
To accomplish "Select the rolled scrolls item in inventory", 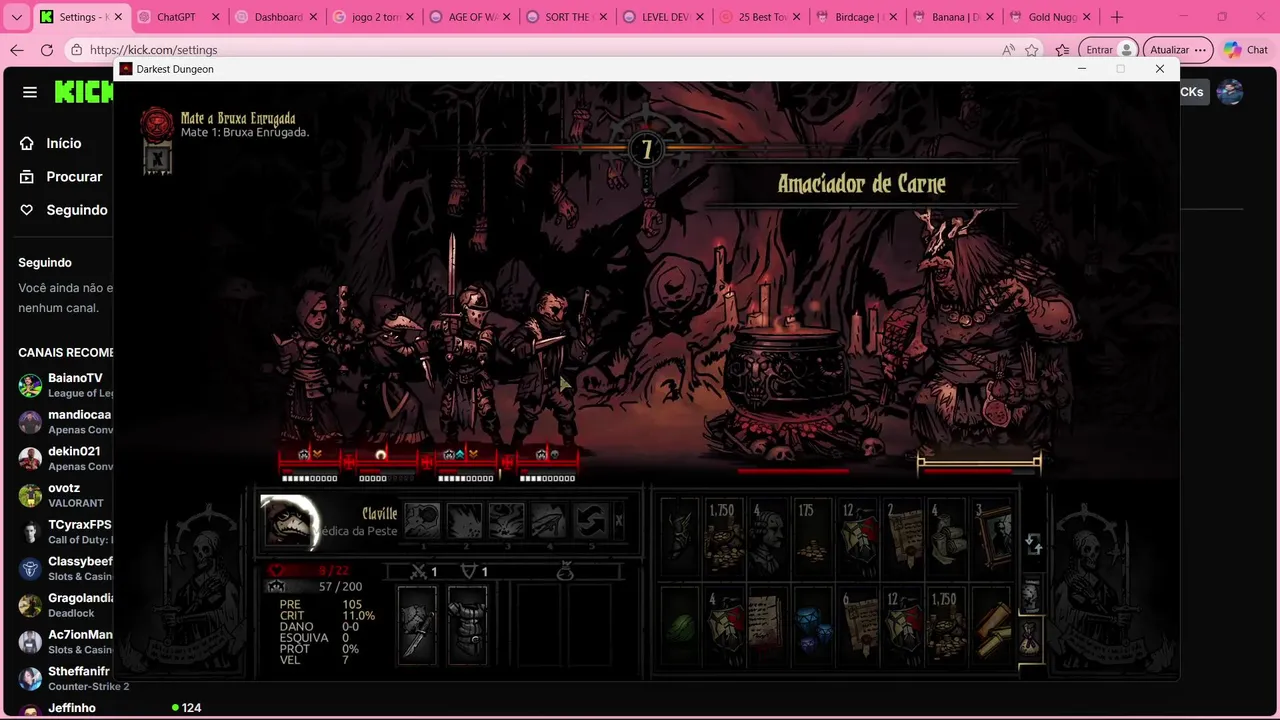I will coord(992,628).
